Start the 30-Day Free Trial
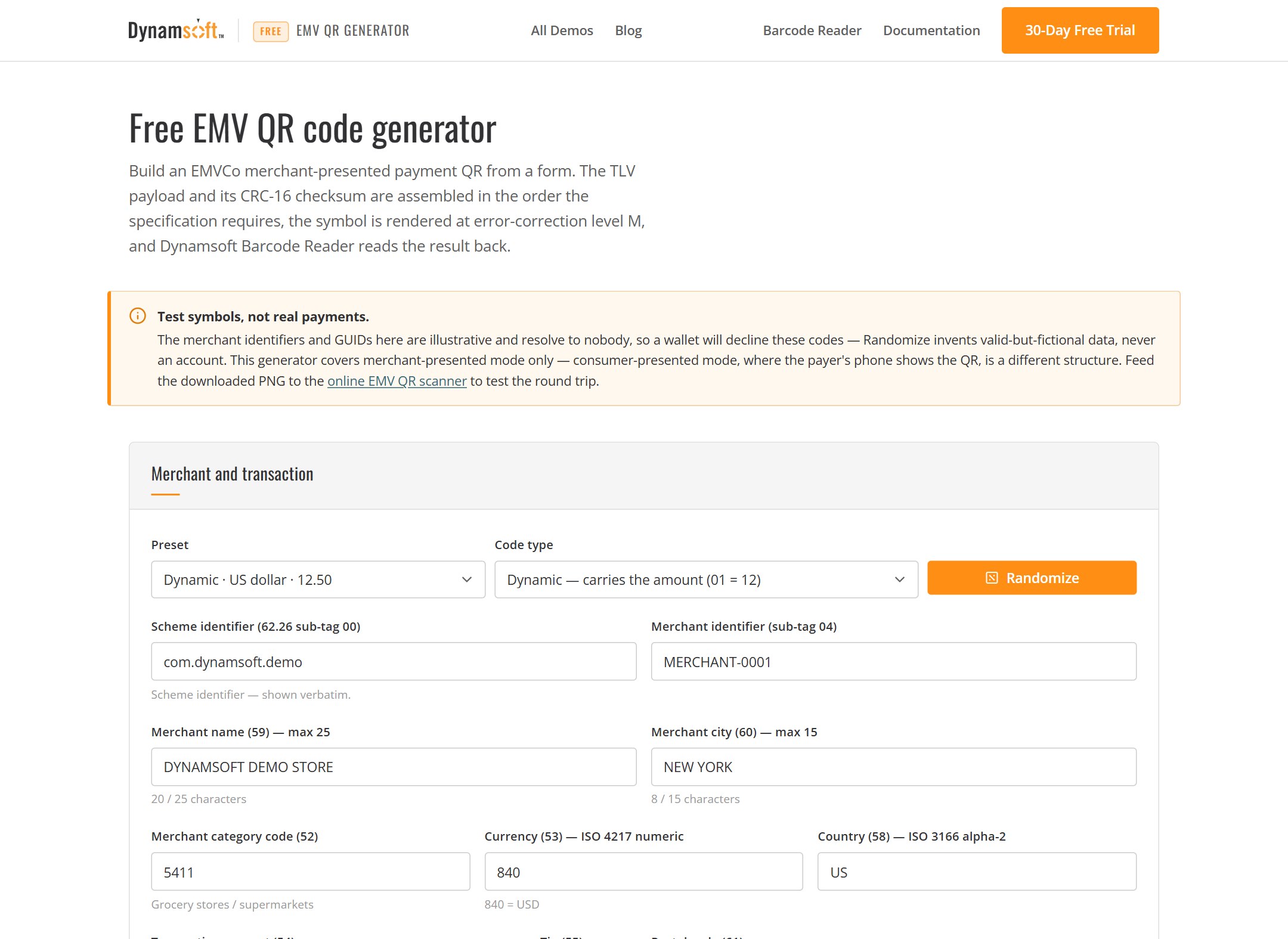 (1080, 30)
